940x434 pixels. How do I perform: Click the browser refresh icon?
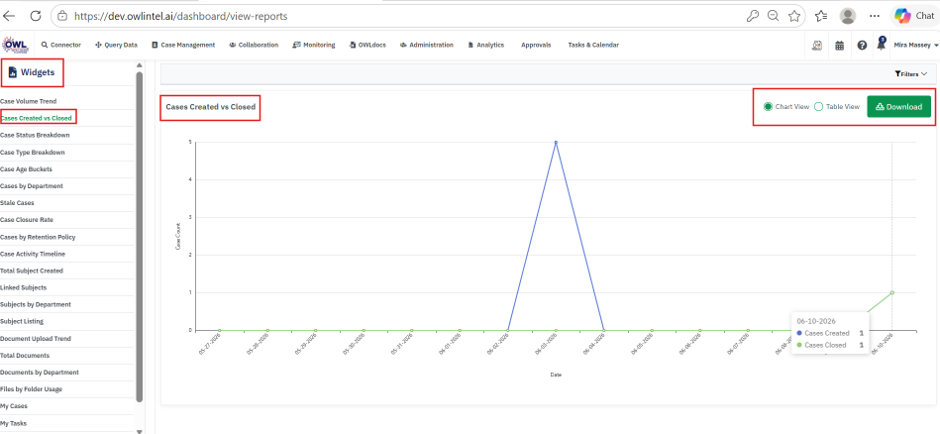click(35, 16)
